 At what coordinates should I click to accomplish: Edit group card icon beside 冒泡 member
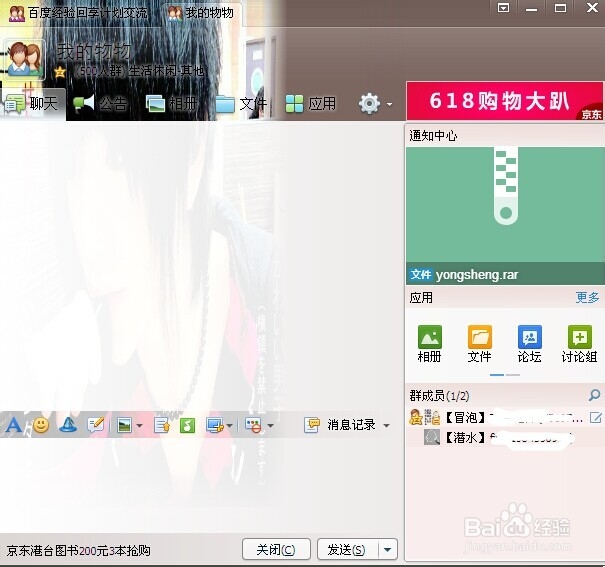tap(595, 417)
